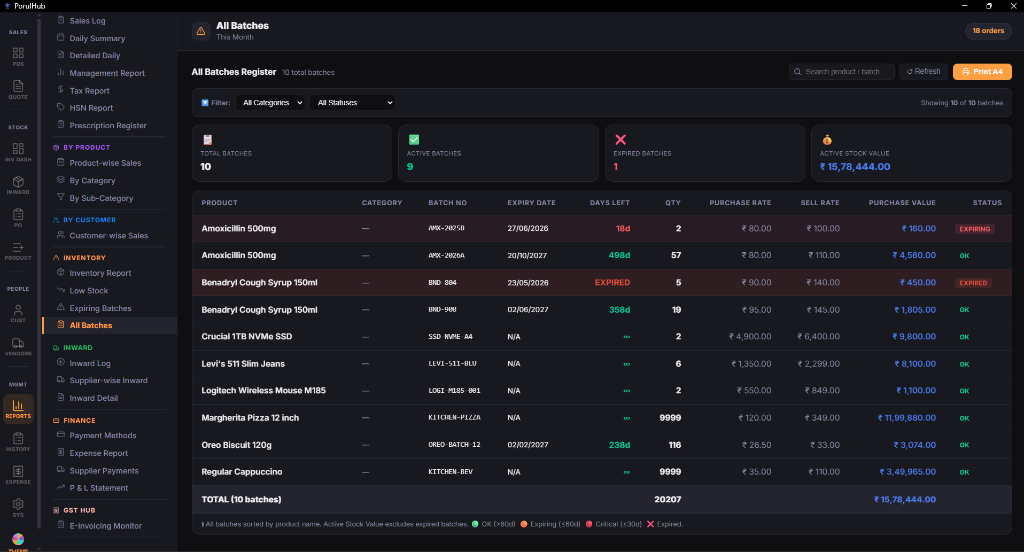Open Inward Log report

click(x=90, y=363)
